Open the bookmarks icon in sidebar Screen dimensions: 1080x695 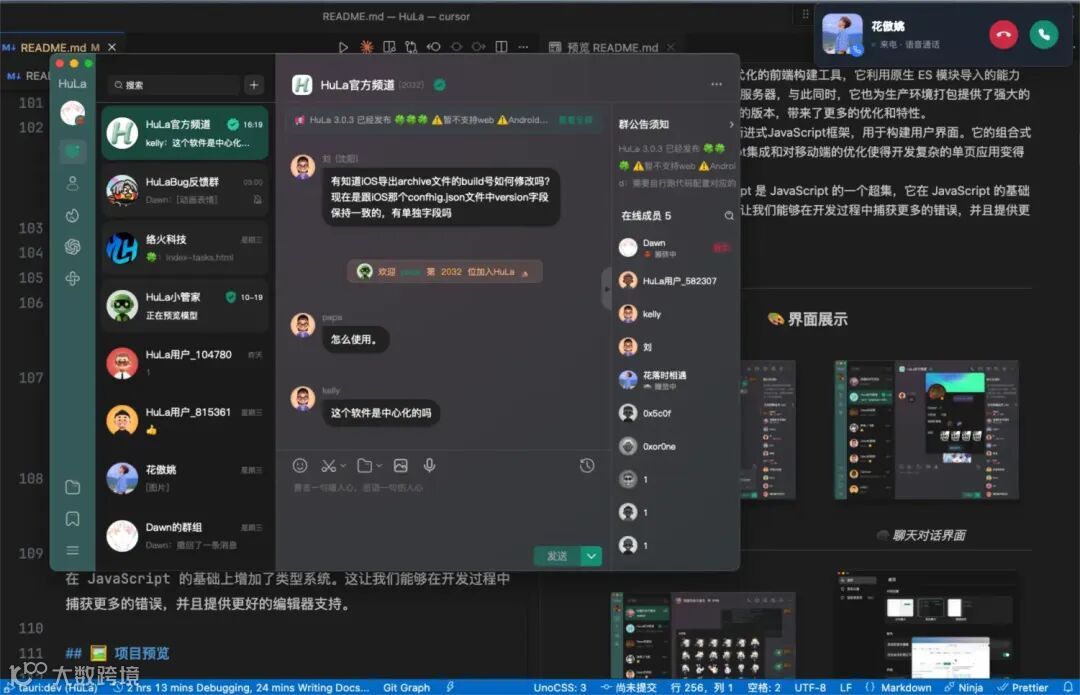(x=72, y=519)
